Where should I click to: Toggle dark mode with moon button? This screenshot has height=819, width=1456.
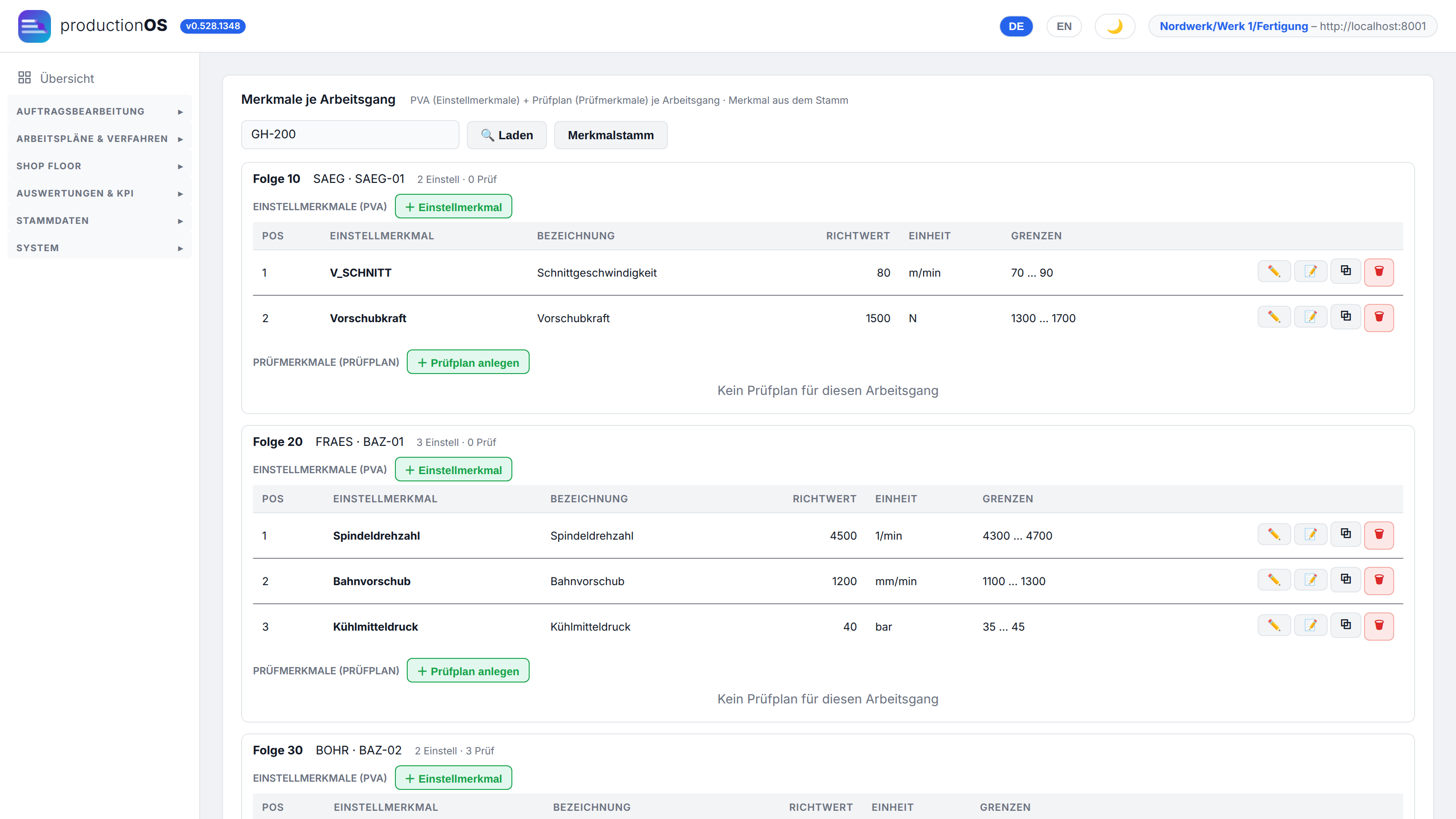[1115, 26]
